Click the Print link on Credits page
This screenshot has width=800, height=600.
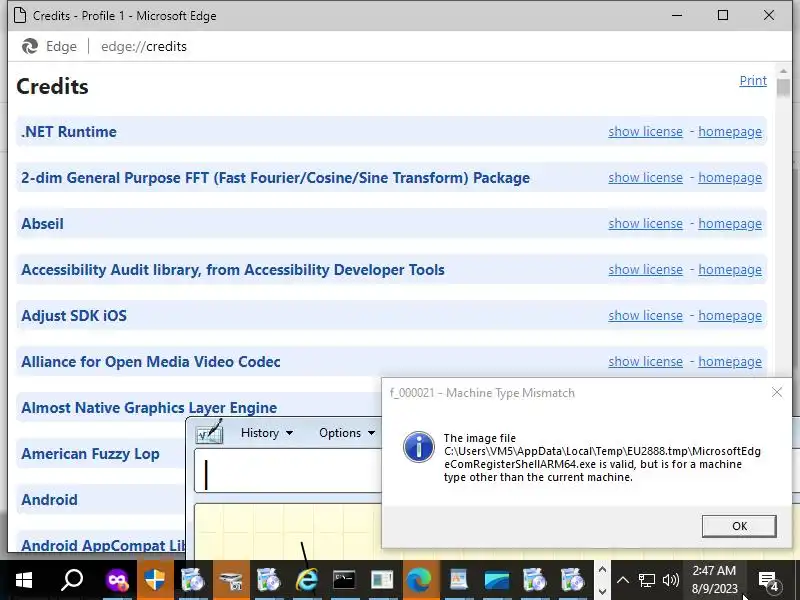point(753,81)
